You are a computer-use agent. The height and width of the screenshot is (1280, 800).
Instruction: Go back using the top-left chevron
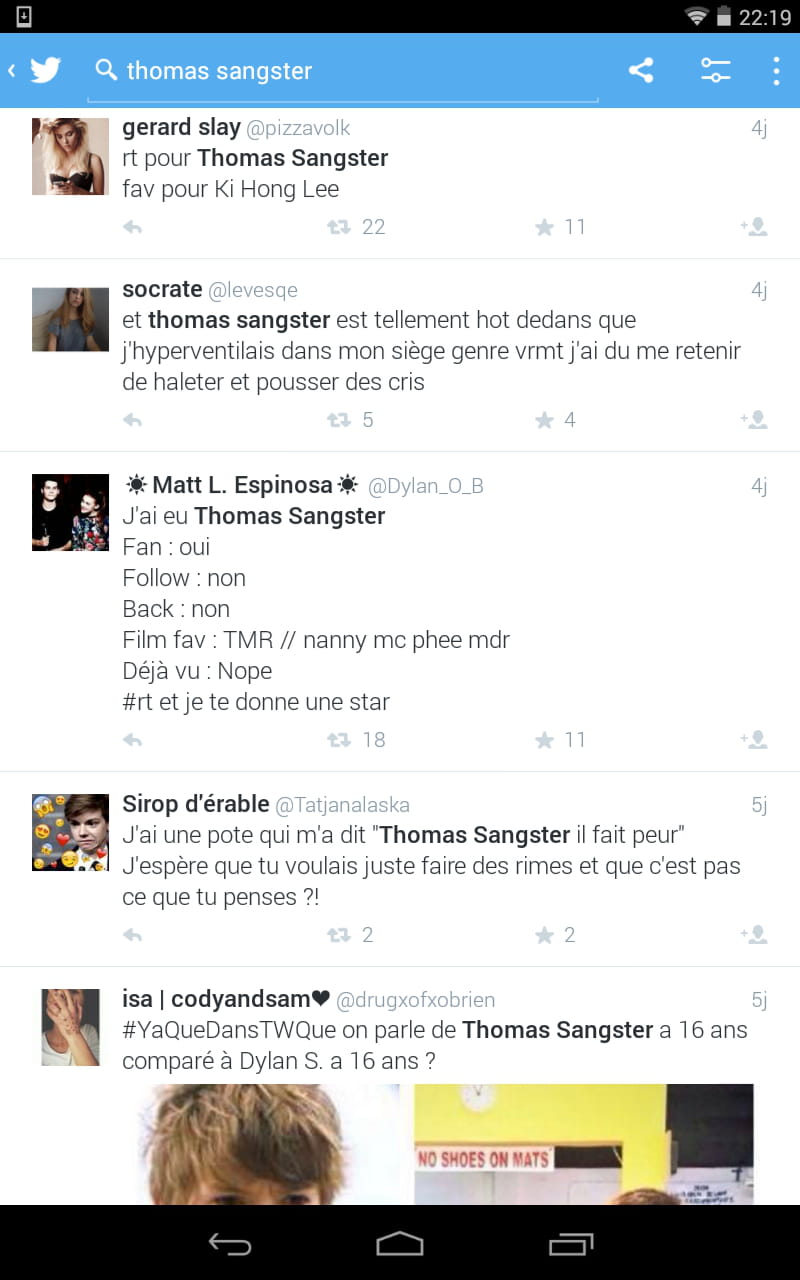coord(12,70)
